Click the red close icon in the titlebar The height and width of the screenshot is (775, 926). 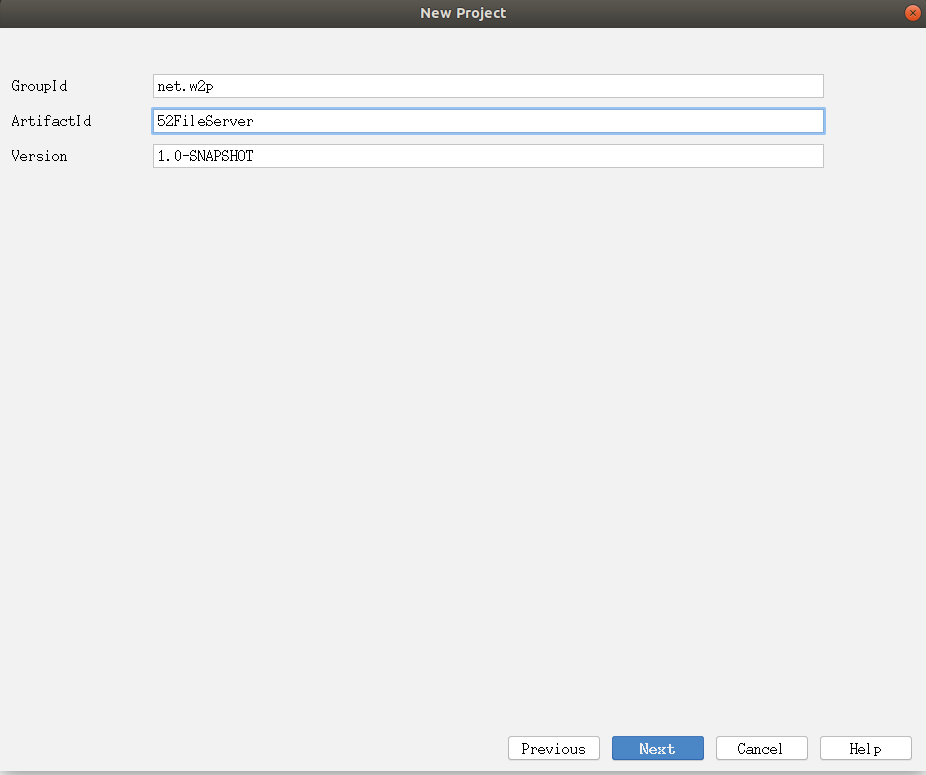click(x=912, y=13)
